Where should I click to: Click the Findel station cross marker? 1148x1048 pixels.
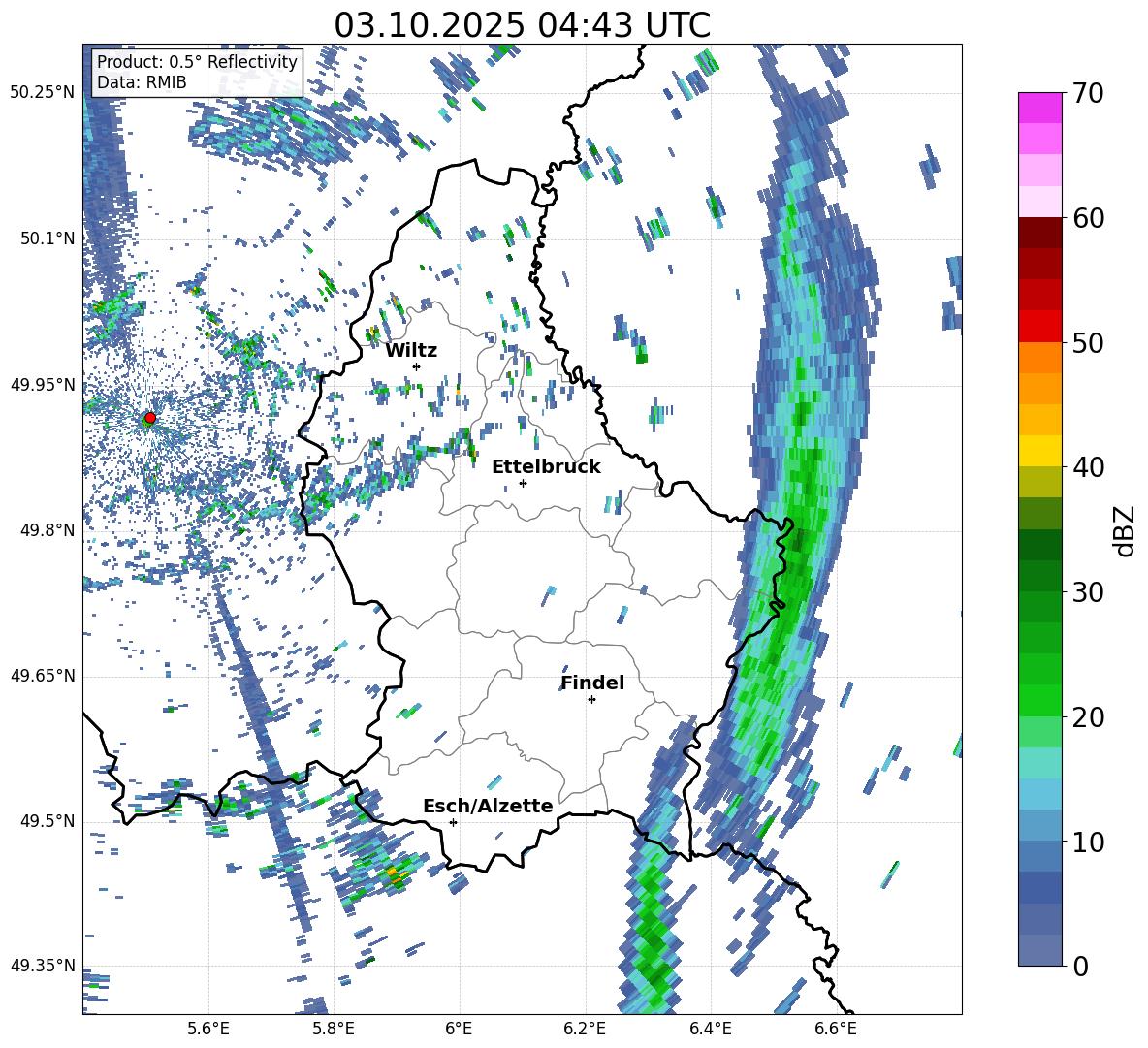[x=591, y=700]
